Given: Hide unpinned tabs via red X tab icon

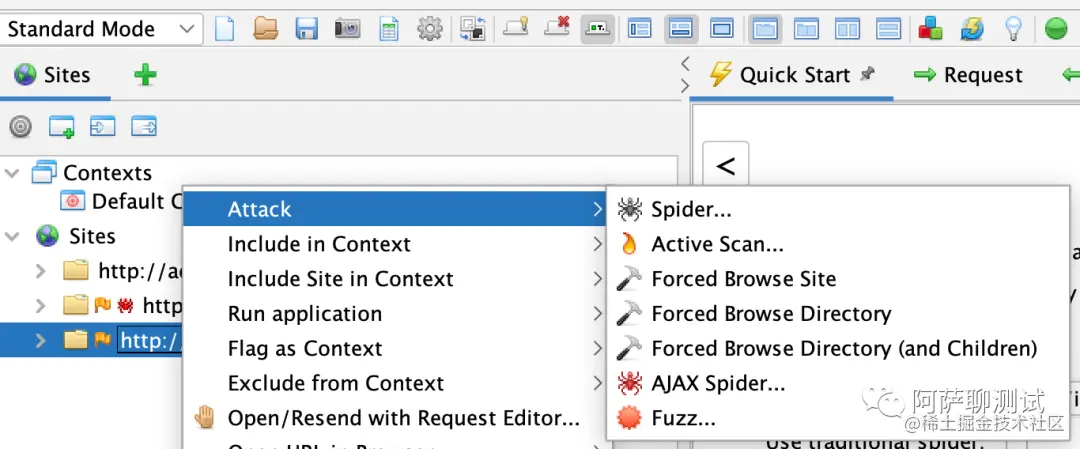Looking at the screenshot, I should [x=557, y=28].
